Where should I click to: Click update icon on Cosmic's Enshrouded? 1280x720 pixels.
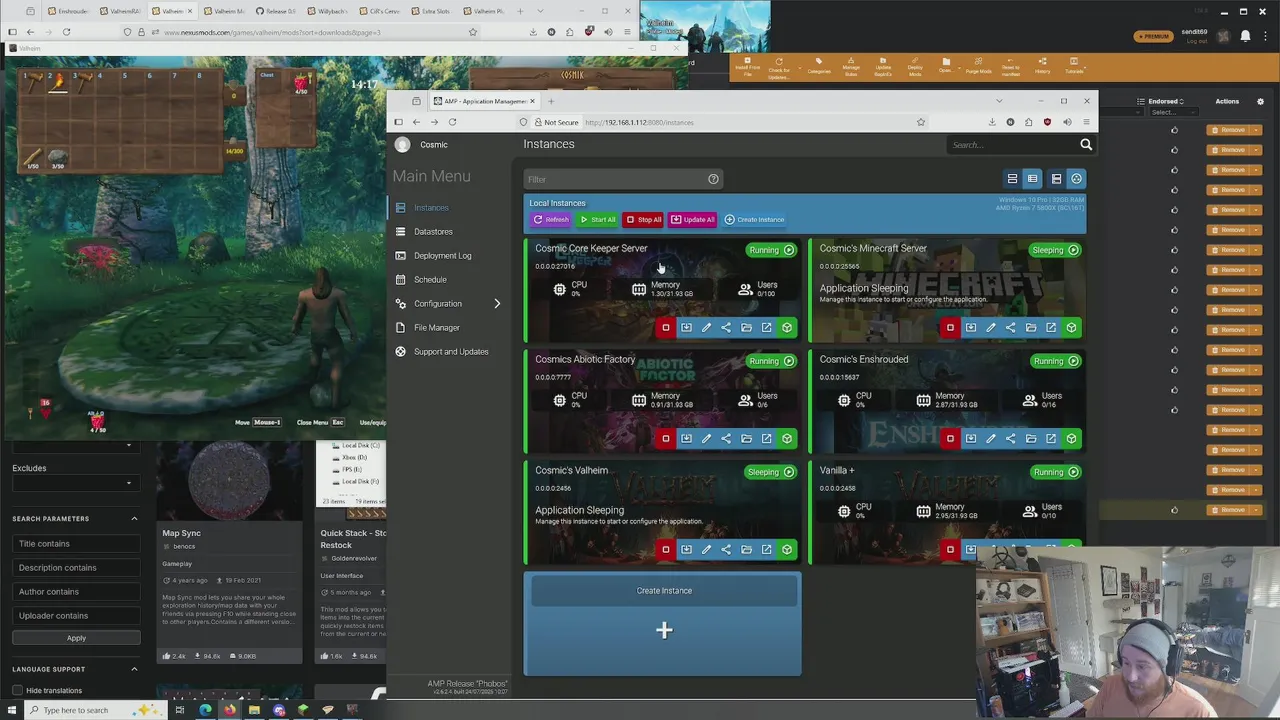[x=970, y=439]
